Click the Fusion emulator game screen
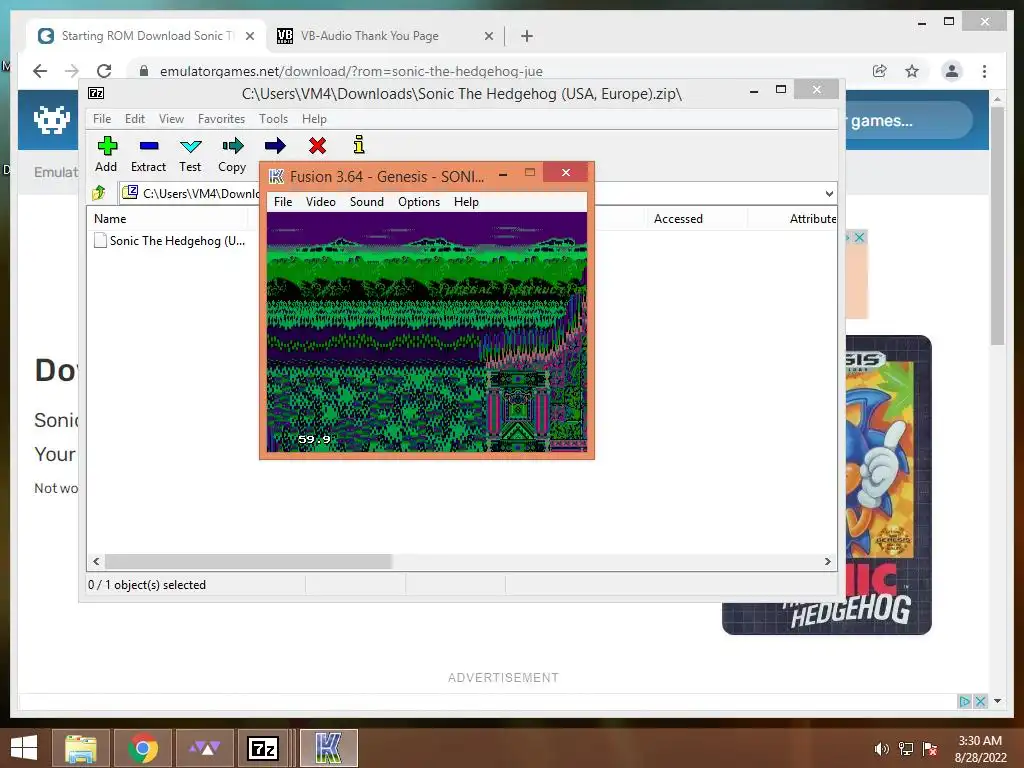Image resolution: width=1024 pixels, height=768 pixels. pos(426,332)
